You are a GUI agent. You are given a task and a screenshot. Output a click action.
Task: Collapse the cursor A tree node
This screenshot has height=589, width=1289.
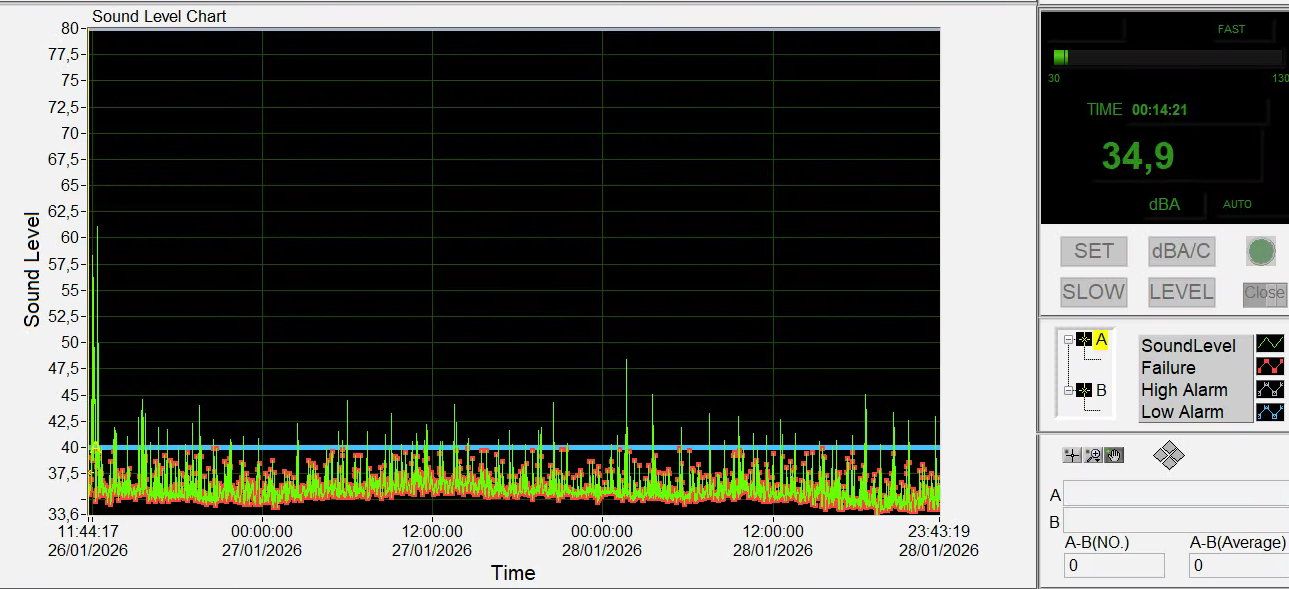(x=1068, y=340)
